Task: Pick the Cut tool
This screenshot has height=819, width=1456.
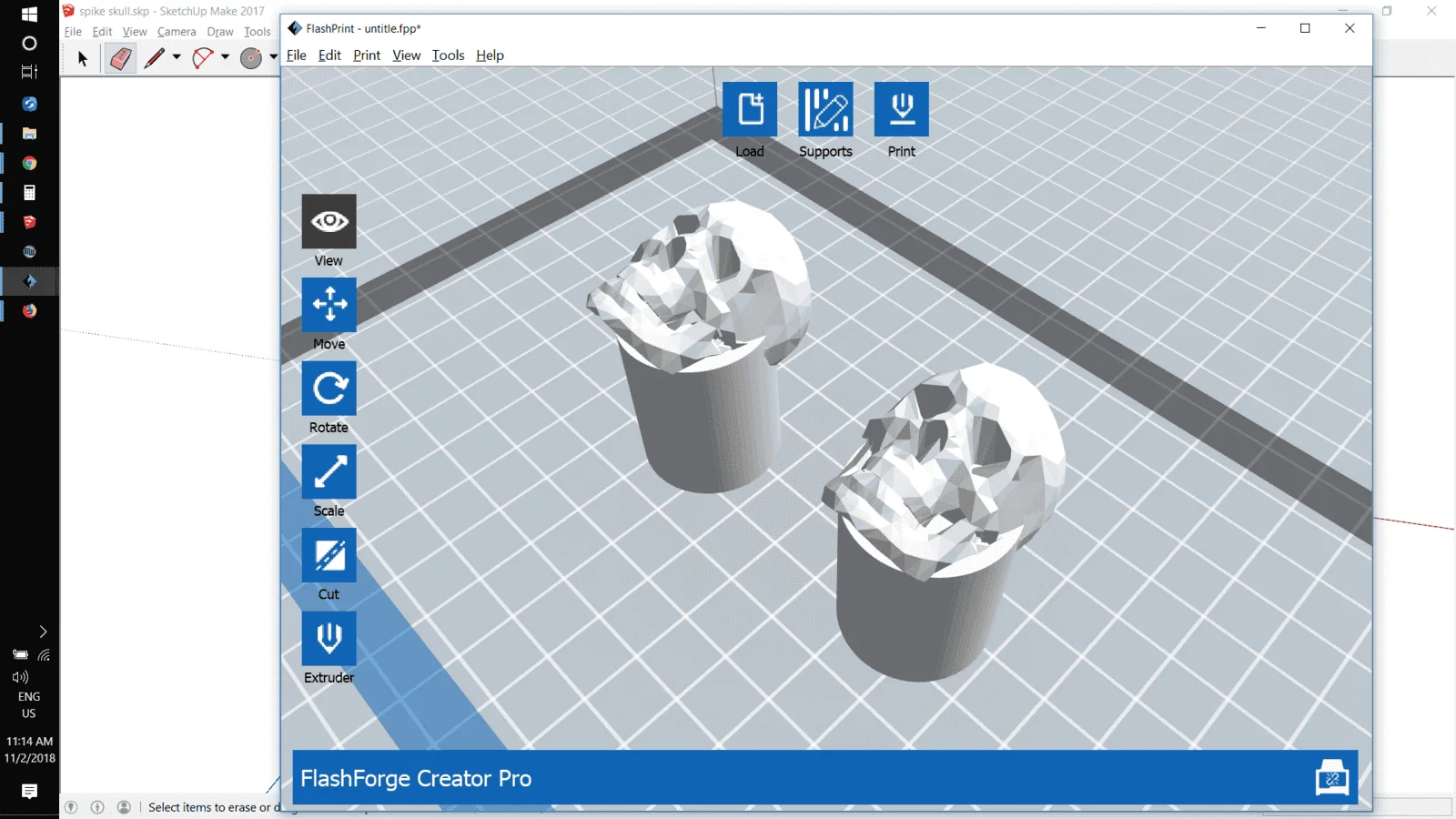Action: 329,555
